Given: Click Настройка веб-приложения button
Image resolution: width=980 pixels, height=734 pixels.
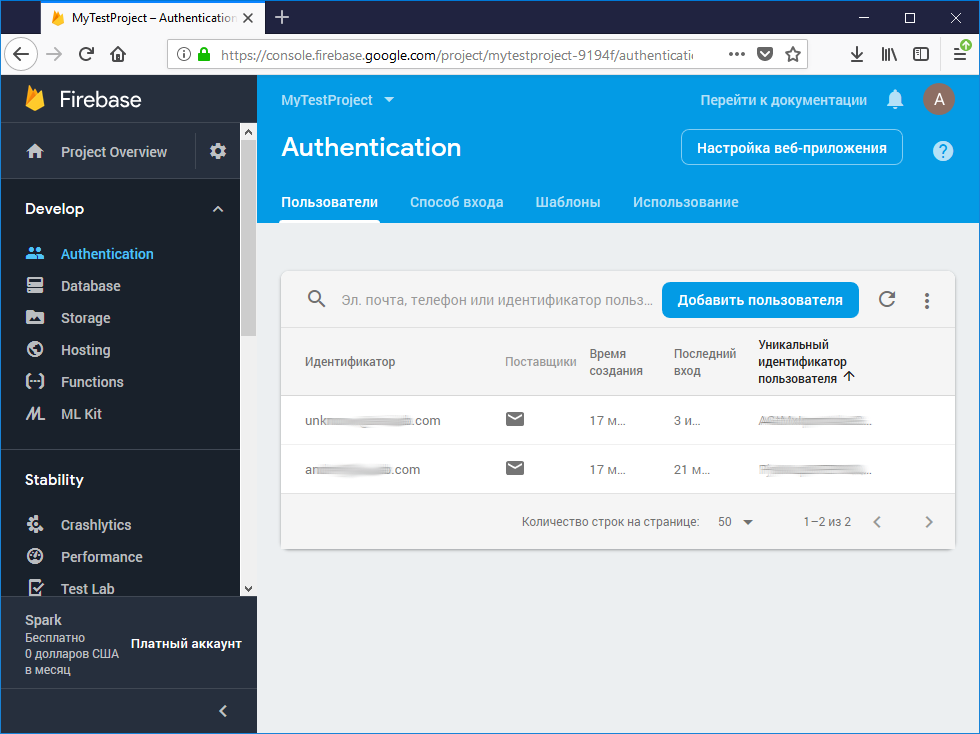Looking at the screenshot, I should tap(791, 148).
